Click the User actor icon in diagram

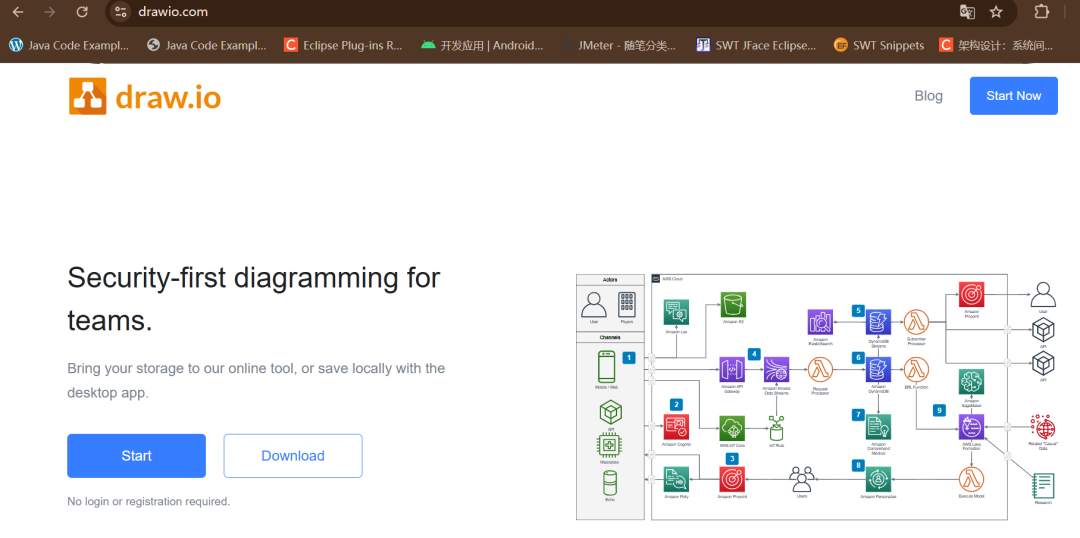pyautogui.click(x=594, y=304)
